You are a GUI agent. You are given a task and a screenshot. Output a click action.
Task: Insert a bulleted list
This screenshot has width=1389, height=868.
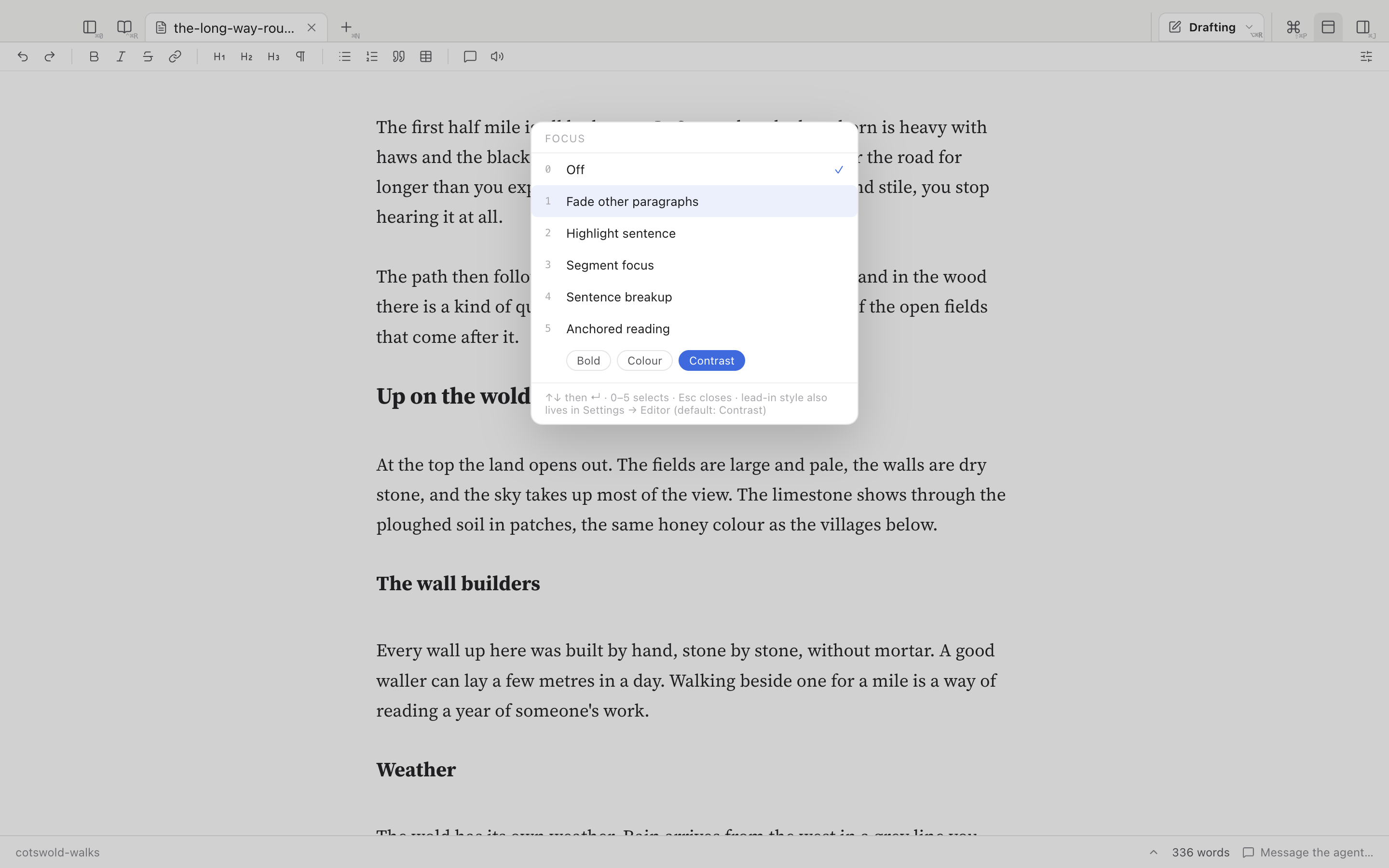coord(345,56)
